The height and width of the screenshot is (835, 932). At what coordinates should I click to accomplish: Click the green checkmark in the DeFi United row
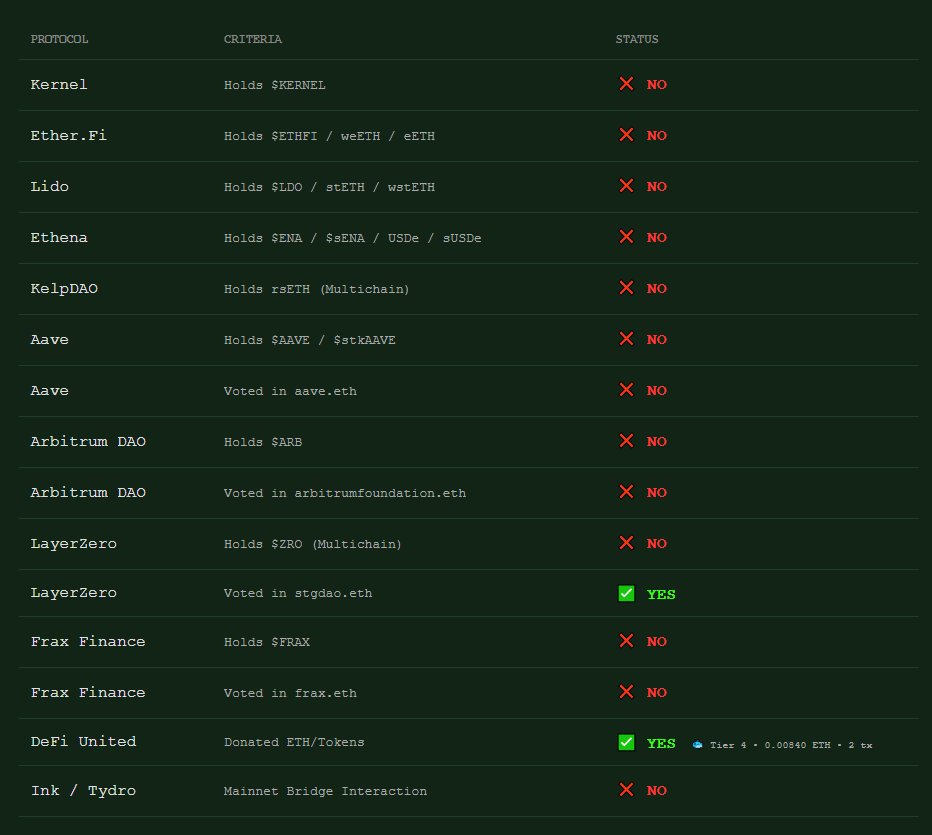(626, 743)
